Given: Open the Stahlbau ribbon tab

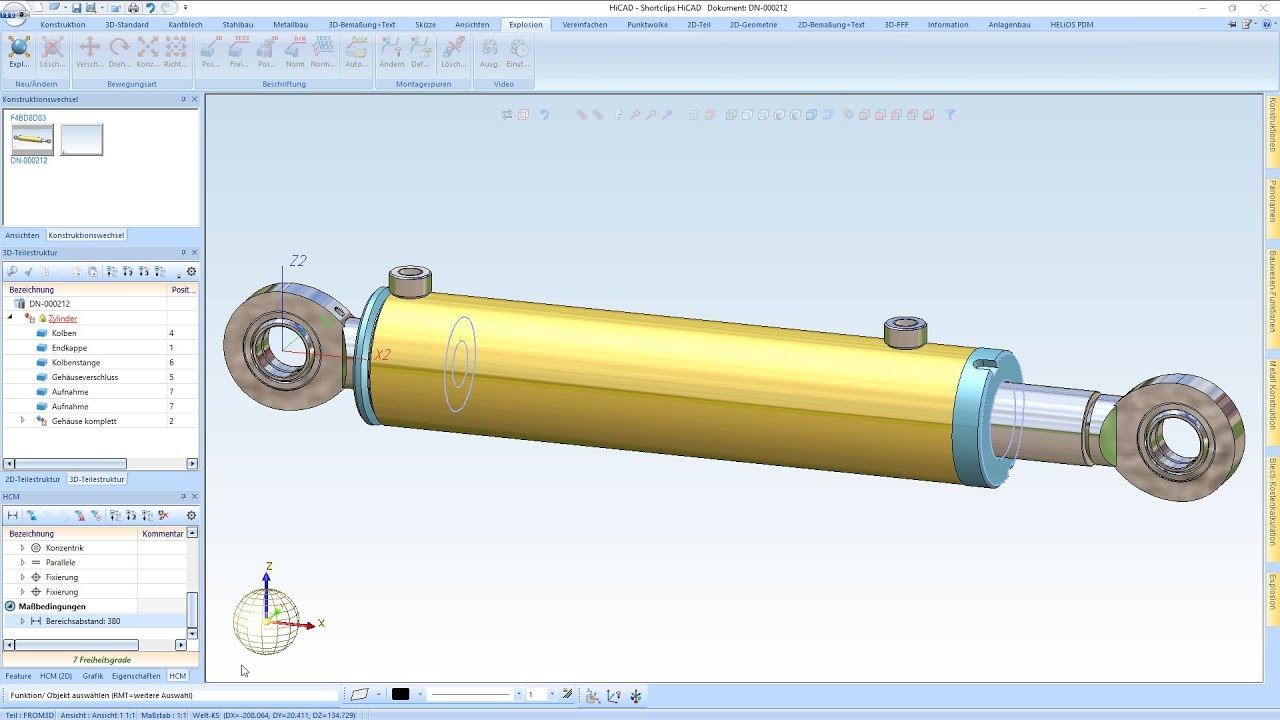Looking at the screenshot, I should pyautogui.click(x=237, y=24).
